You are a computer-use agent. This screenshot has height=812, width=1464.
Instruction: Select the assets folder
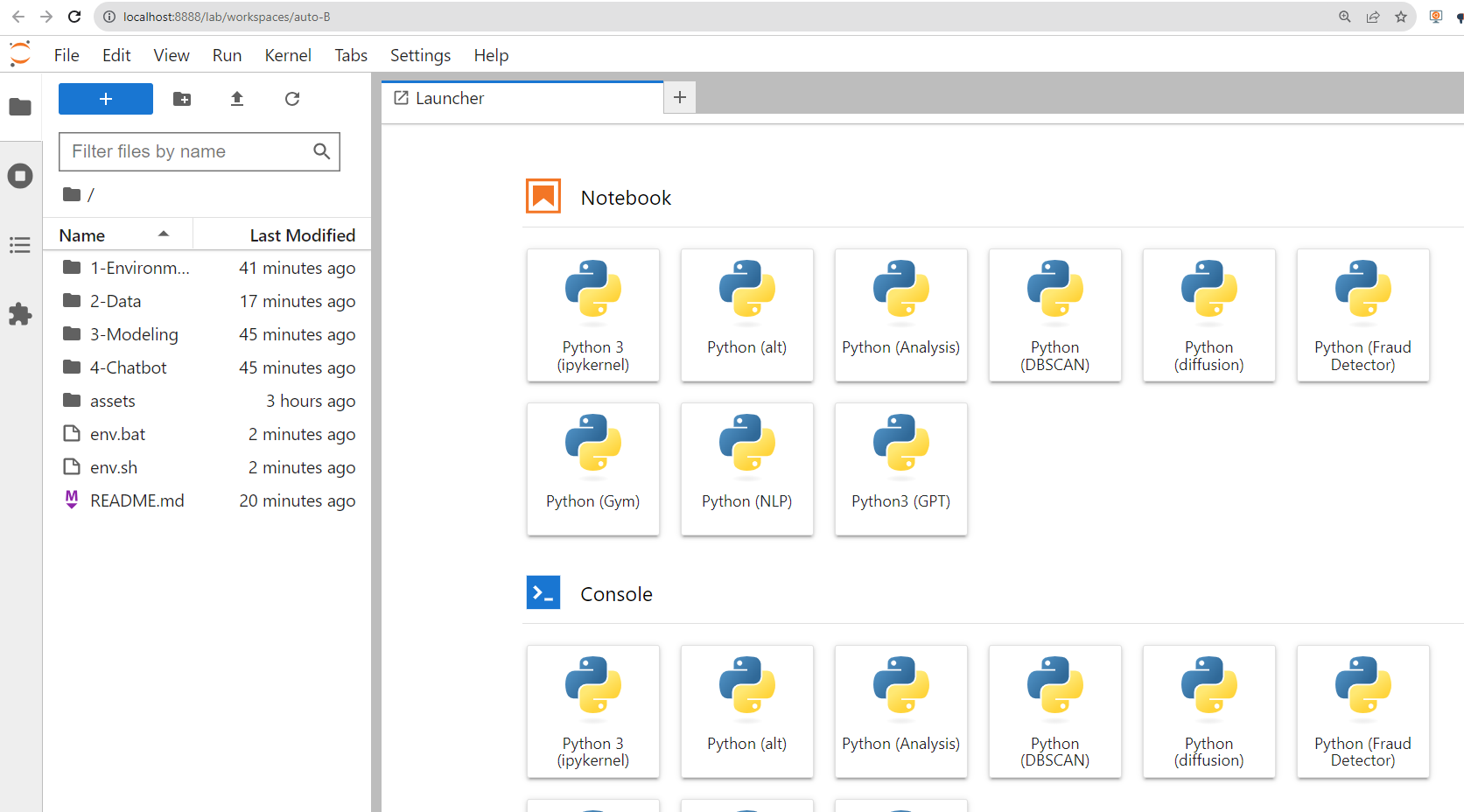(x=207, y=401)
